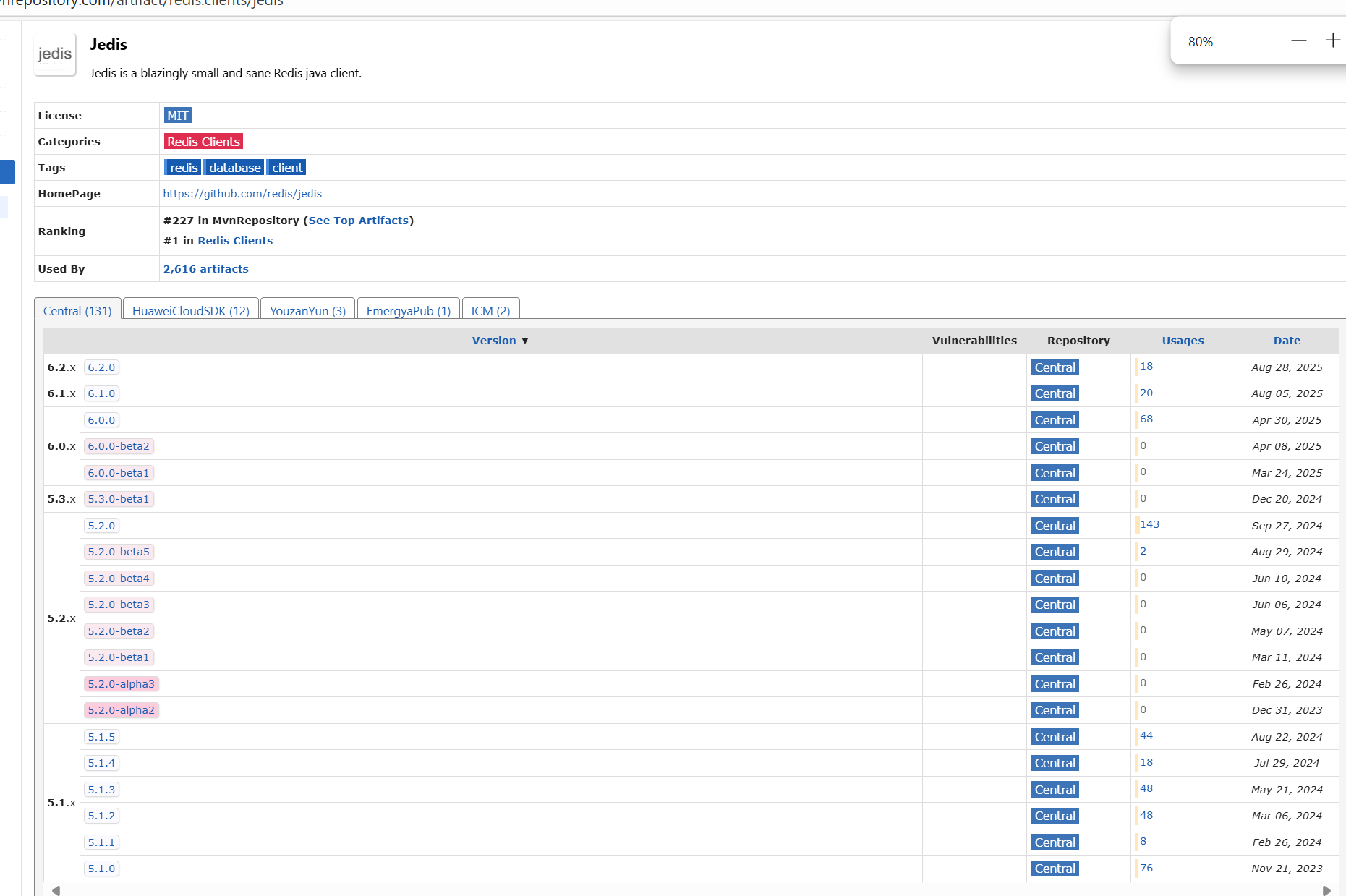Open the 143 usages link for 5.2.0
The width and height of the screenshot is (1346, 896).
pyautogui.click(x=1149, y=524)
